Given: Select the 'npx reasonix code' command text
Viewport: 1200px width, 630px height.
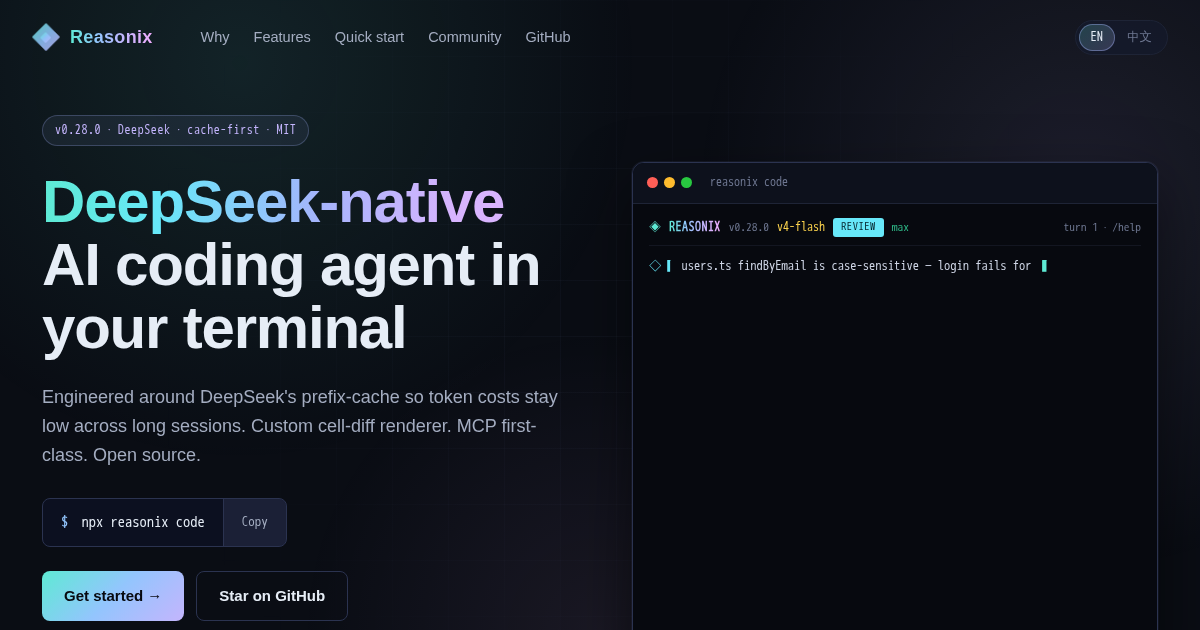Looking at the screenshot, I should tap(143, 522).
